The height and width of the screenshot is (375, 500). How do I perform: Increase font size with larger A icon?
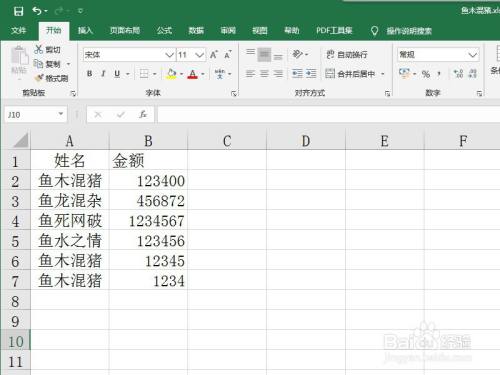tap(214, 55)
